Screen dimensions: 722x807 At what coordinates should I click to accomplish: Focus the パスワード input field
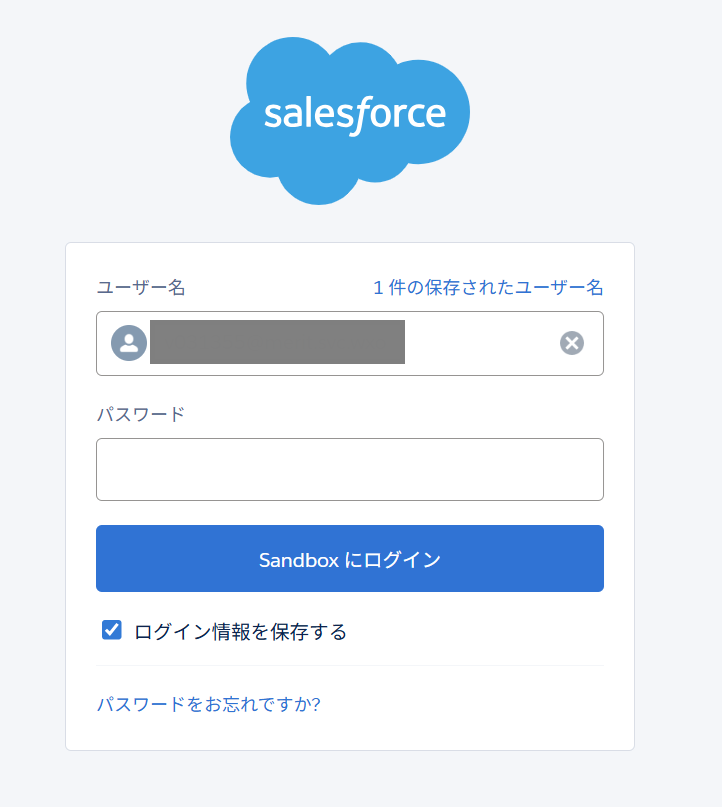(349, 469)
